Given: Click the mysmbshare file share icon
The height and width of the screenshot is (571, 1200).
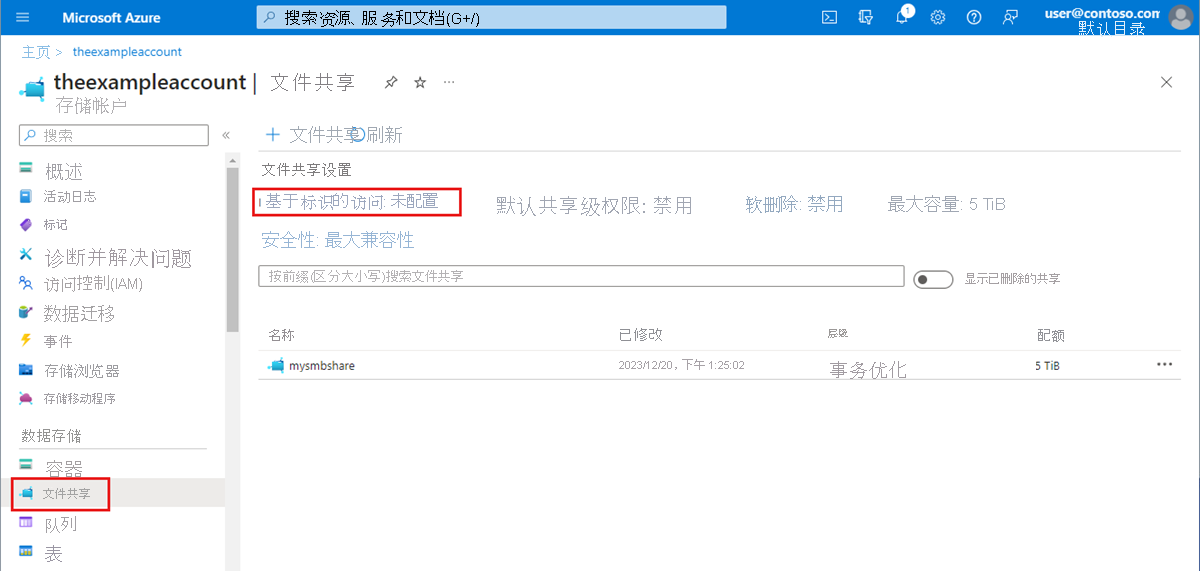Looking at the screenshot, I should coord(276,366).
